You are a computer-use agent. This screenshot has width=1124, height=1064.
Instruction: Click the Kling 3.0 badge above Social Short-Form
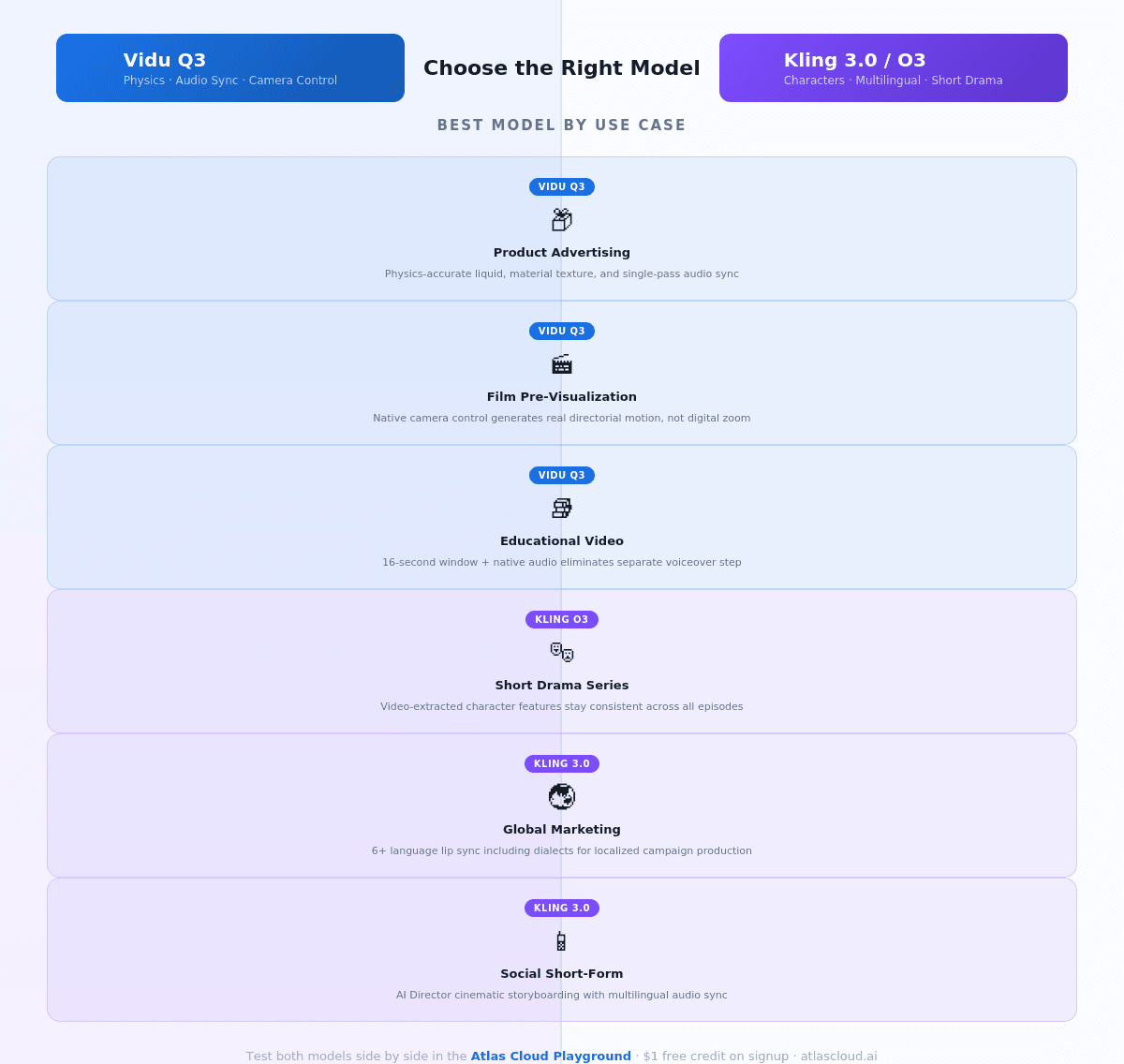pyautogui.click(x=562, y=908)
